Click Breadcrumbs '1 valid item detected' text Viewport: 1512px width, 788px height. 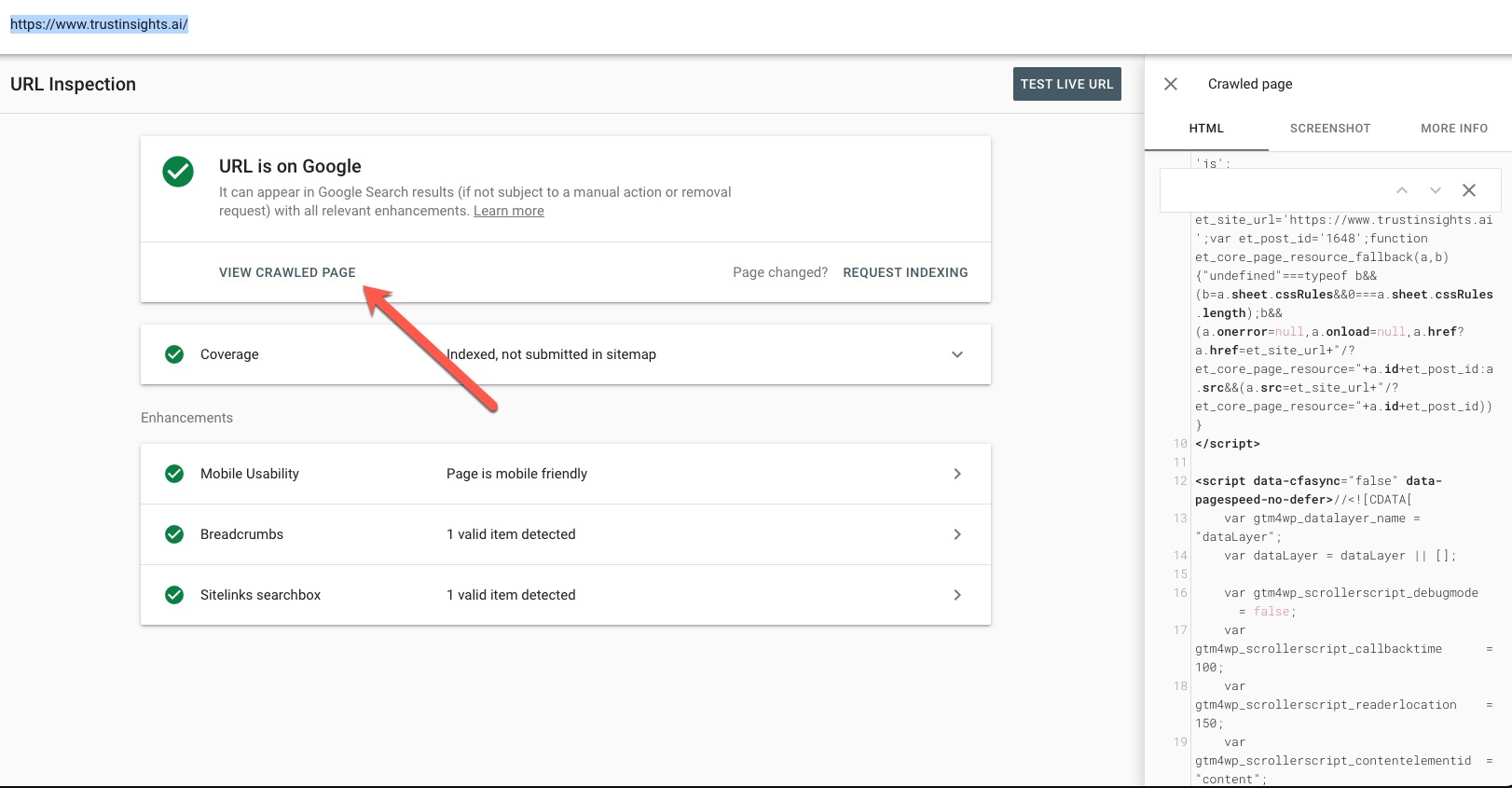click(511, 534)
